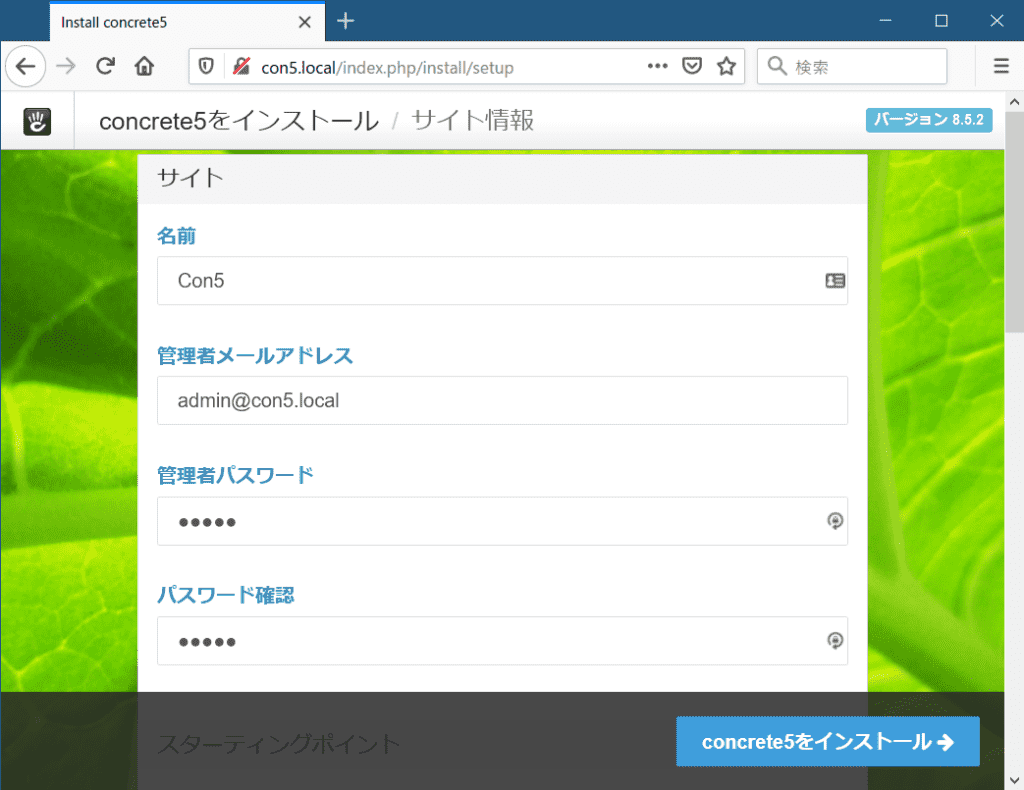Image resolution: width=1024 pixels, height=790 pixels.
Task: Click the 管理者メールアドレス email field
Action: [502, 400]
